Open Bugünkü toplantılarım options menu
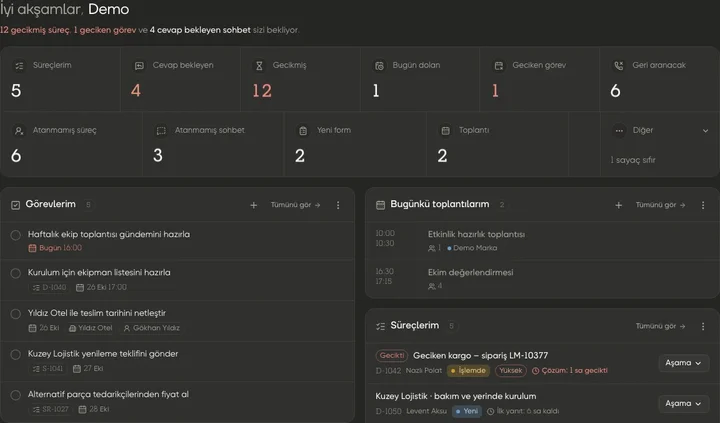Viewport: 720px width, 423px height. (703, 205)
